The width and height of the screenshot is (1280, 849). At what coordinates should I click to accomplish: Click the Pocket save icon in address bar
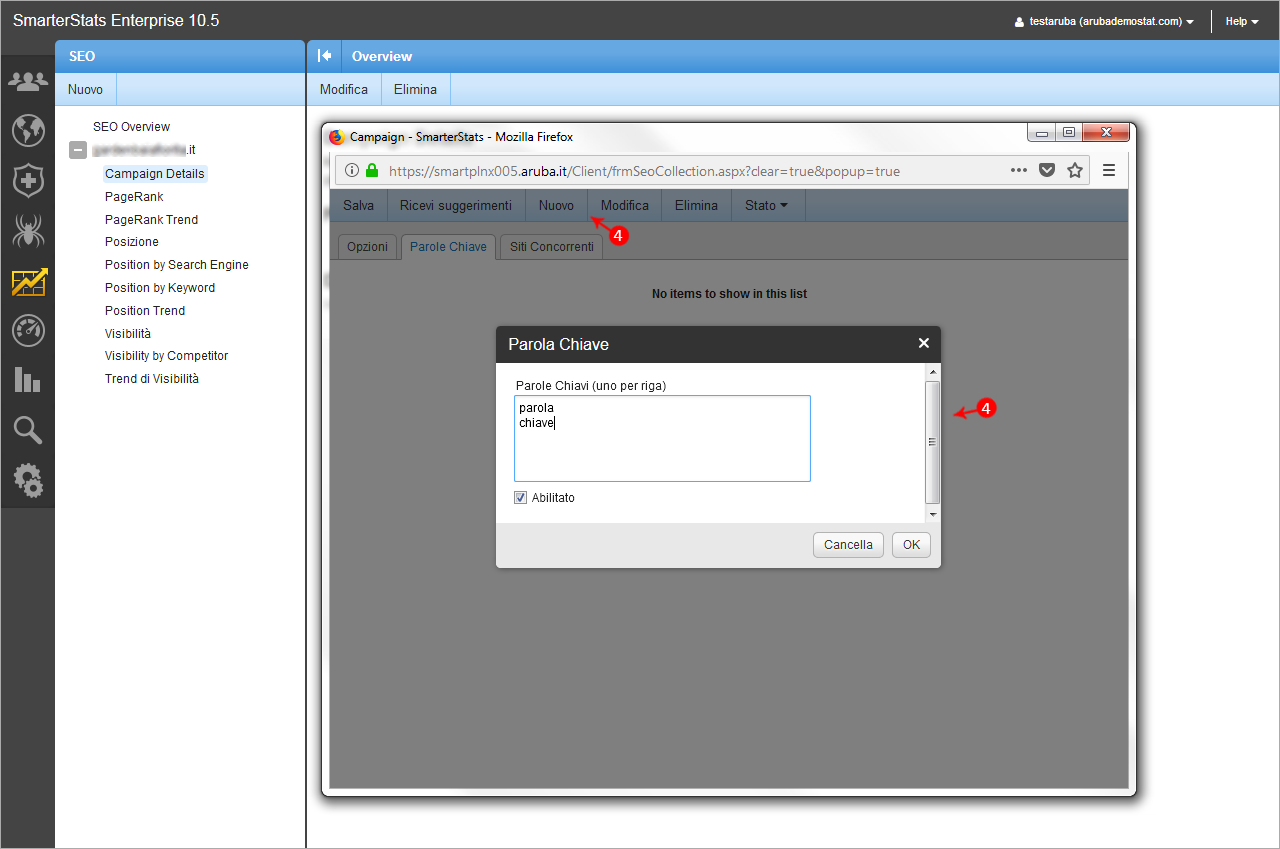tap(1047, 170)
